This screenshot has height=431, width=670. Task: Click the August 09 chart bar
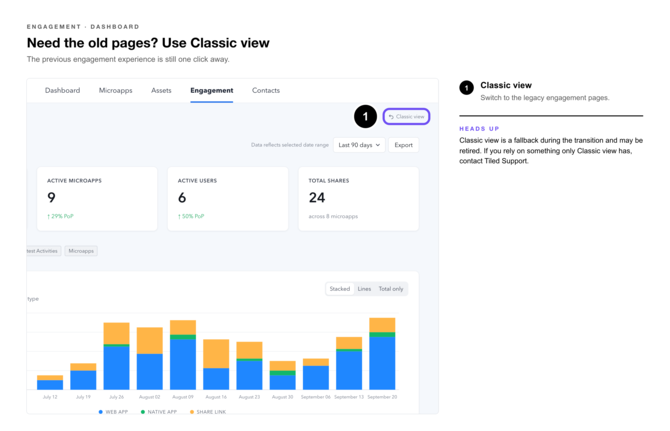pos(183,355)
